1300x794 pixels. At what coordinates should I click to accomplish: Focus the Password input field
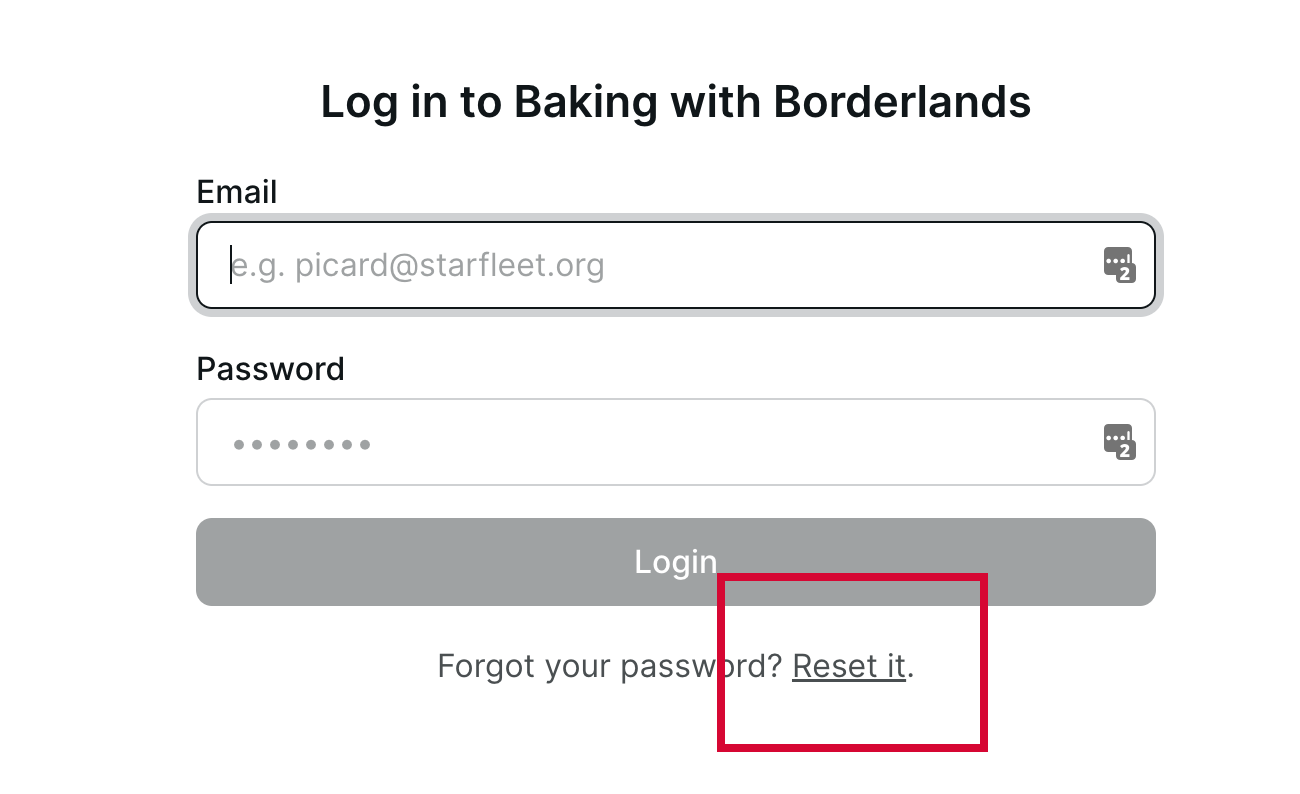pos(676,442)
